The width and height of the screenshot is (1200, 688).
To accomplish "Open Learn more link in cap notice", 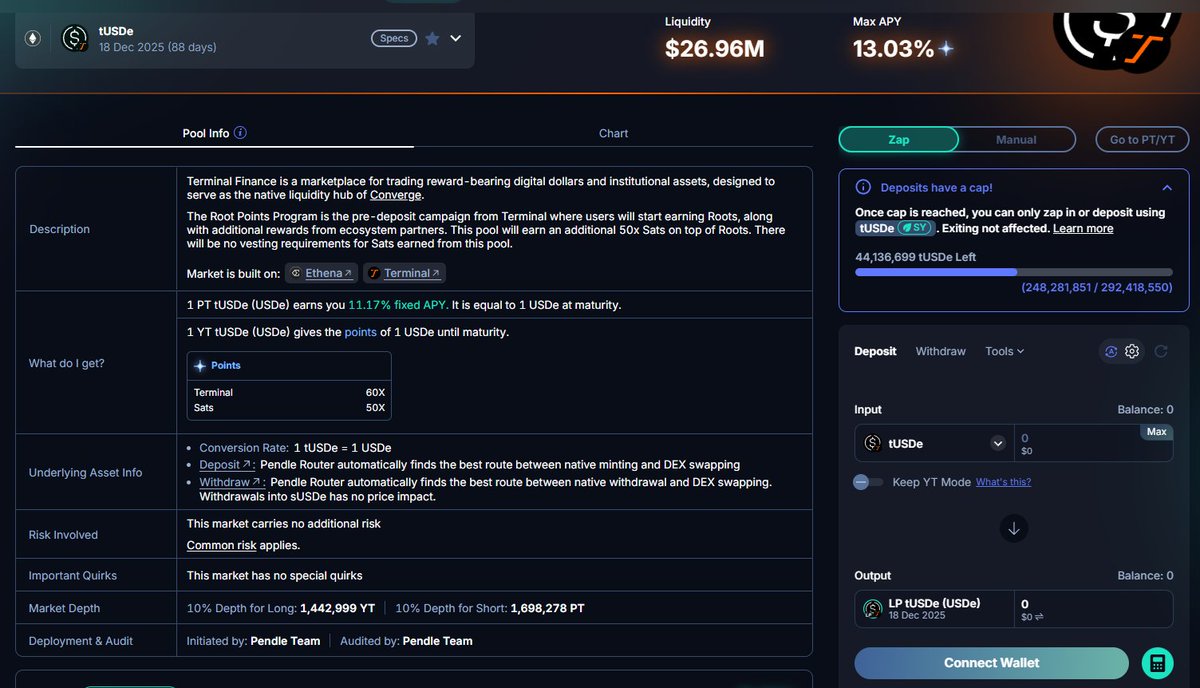I will coord(1083,228).
